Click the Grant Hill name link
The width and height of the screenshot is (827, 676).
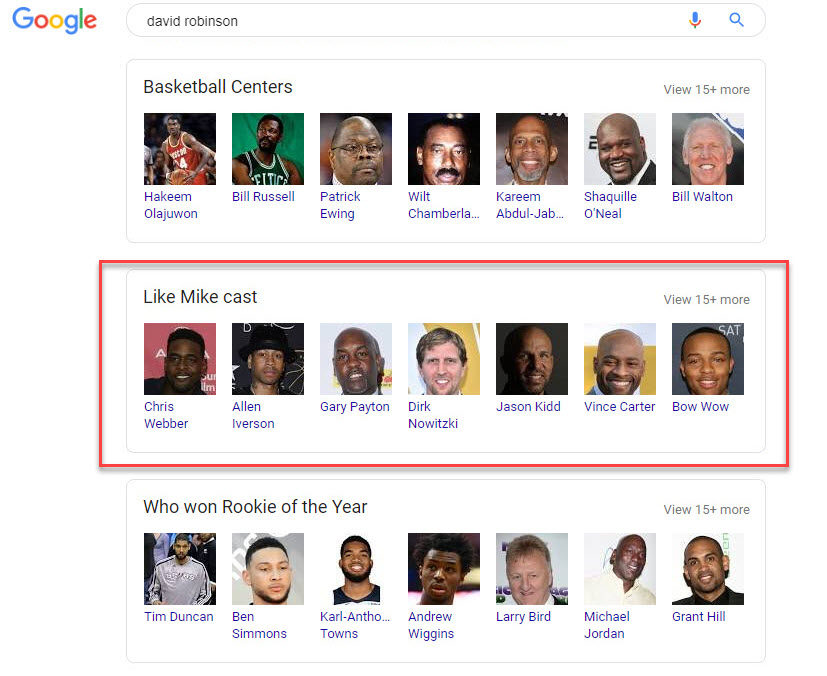click(699, 617)
